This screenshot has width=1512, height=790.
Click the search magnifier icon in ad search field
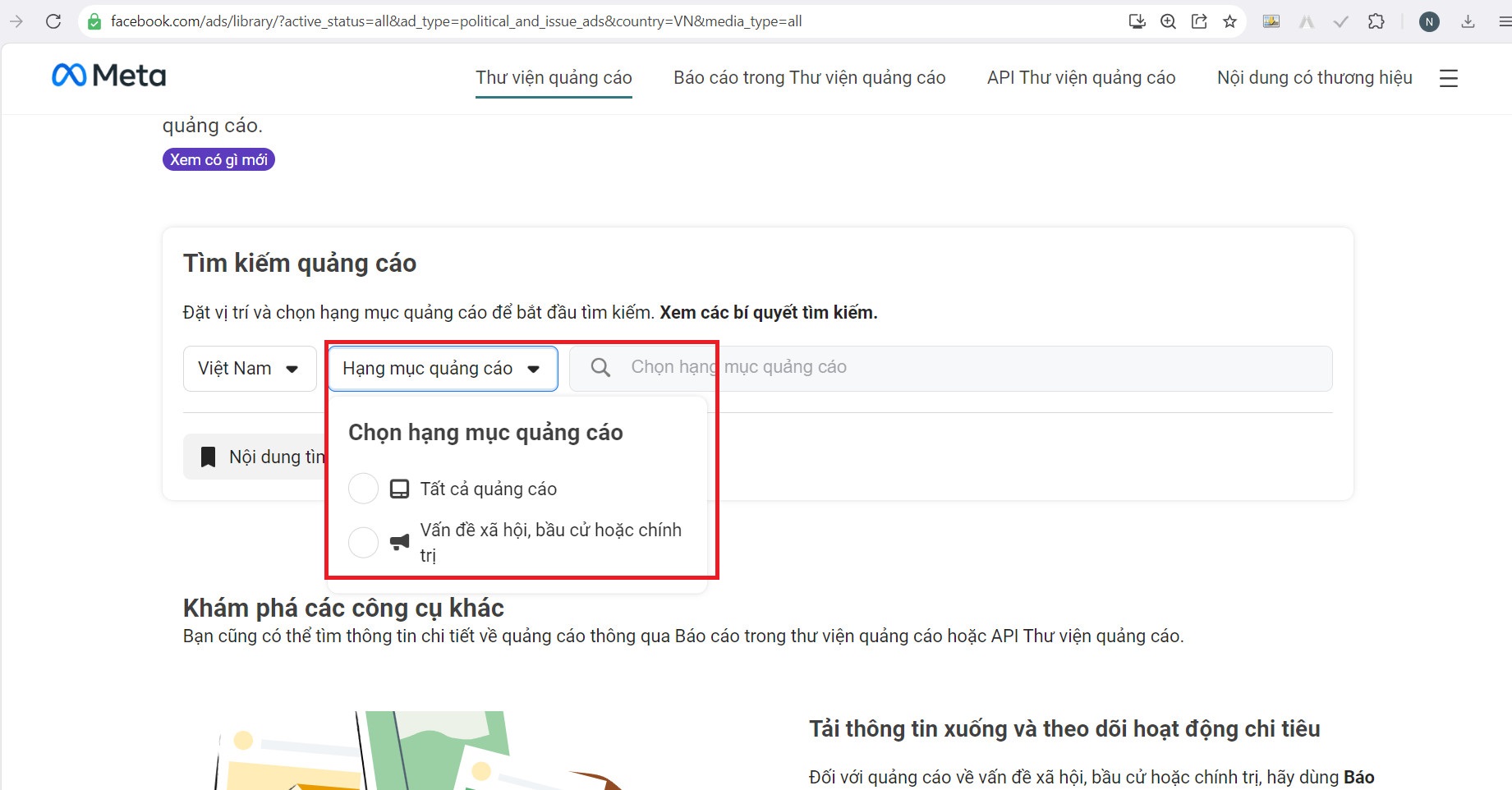coord(600,368)
